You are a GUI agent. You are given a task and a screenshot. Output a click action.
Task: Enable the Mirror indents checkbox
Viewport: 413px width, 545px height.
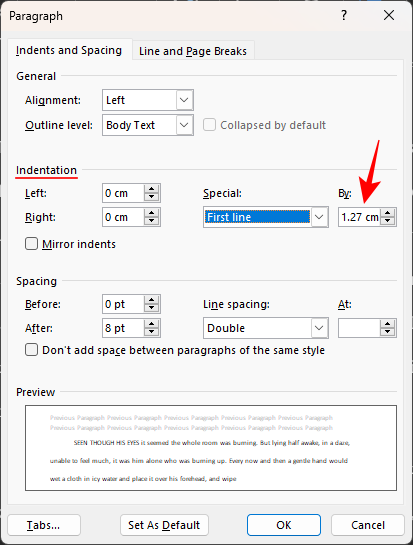pos(32,244)
